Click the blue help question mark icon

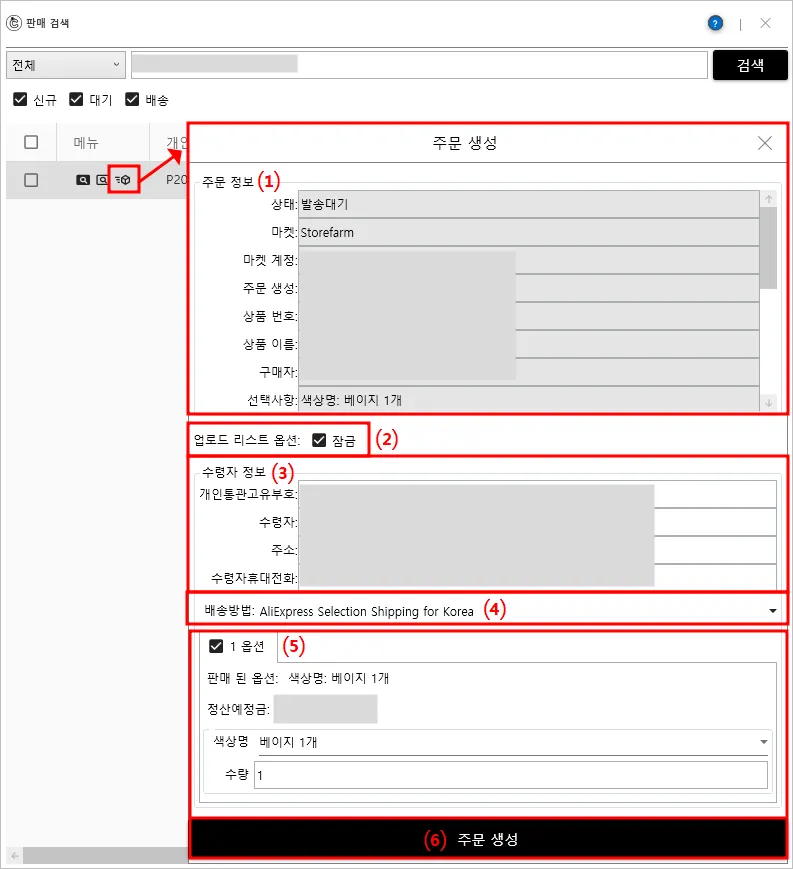click(715, 23)
